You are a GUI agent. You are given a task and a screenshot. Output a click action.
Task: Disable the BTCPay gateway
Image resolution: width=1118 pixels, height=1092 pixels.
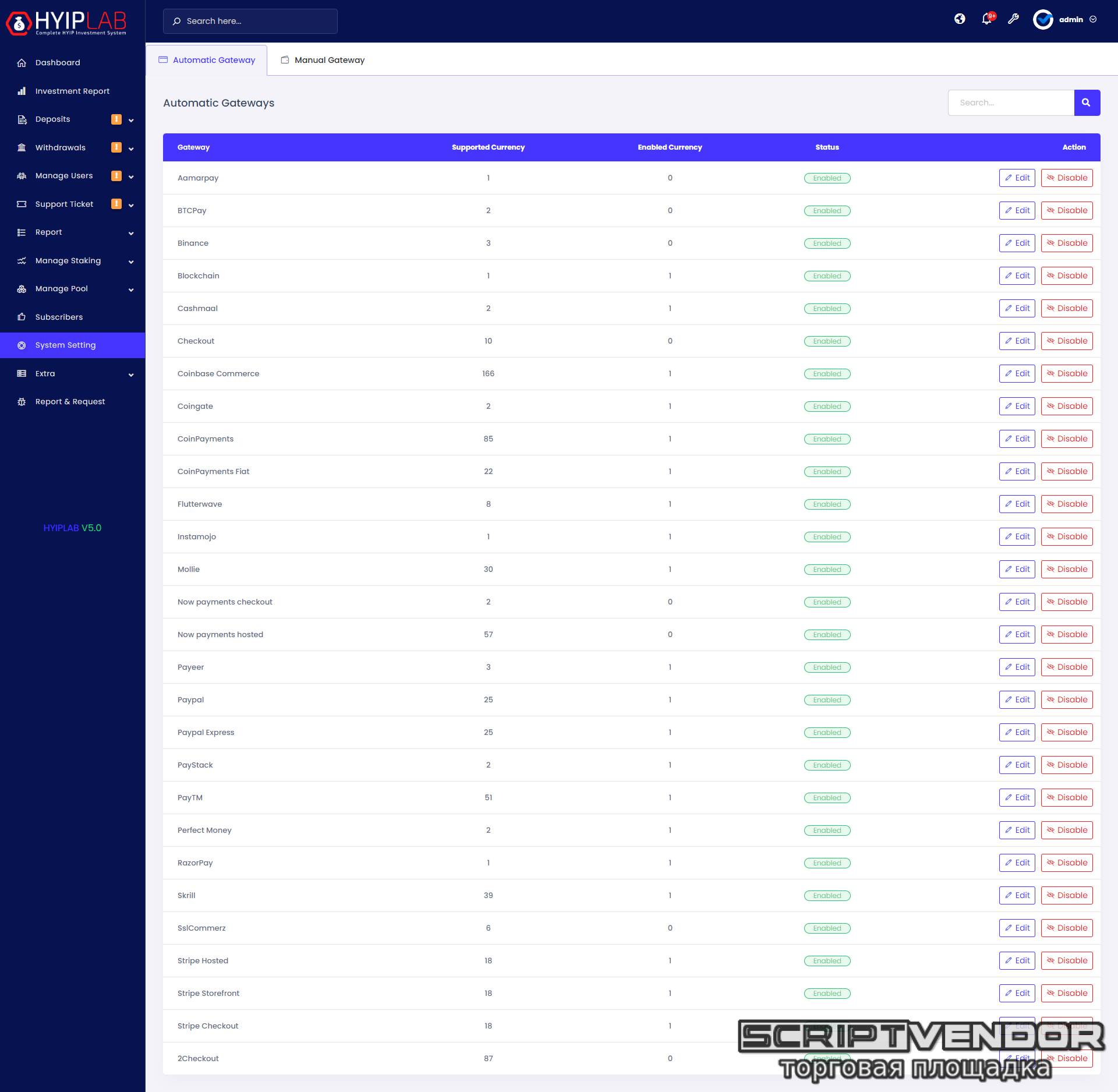click(1067, 210)
